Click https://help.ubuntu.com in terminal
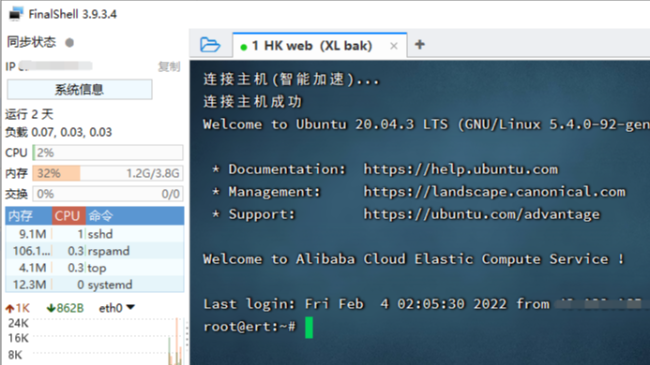650x365 pixels. pos(461,169)
